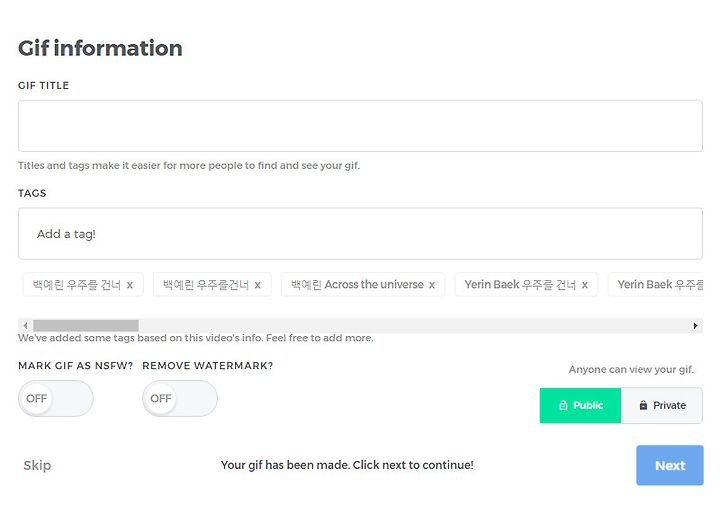
Task: Set gif visibility to Public
Action: point(580,405)
